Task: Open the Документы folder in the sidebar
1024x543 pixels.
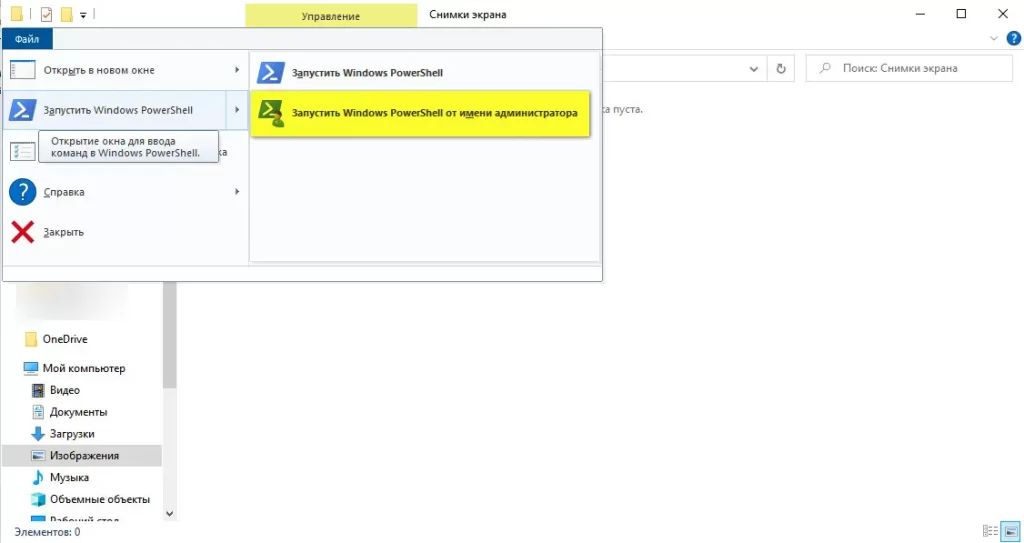Action: pyautogui.click(x=78, y=412)
